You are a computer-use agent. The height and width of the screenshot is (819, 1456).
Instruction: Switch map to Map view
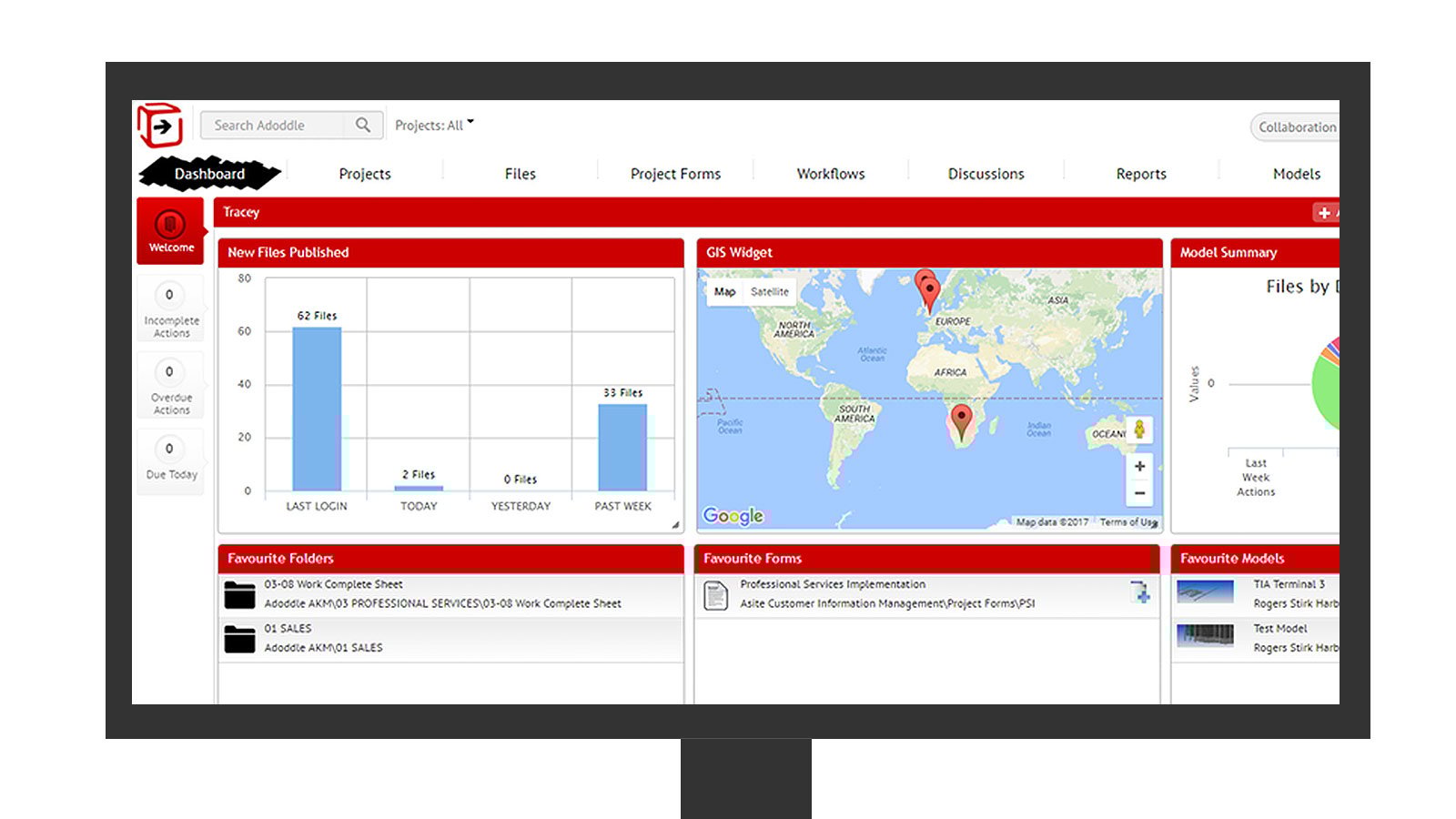[x=725, y=292]
